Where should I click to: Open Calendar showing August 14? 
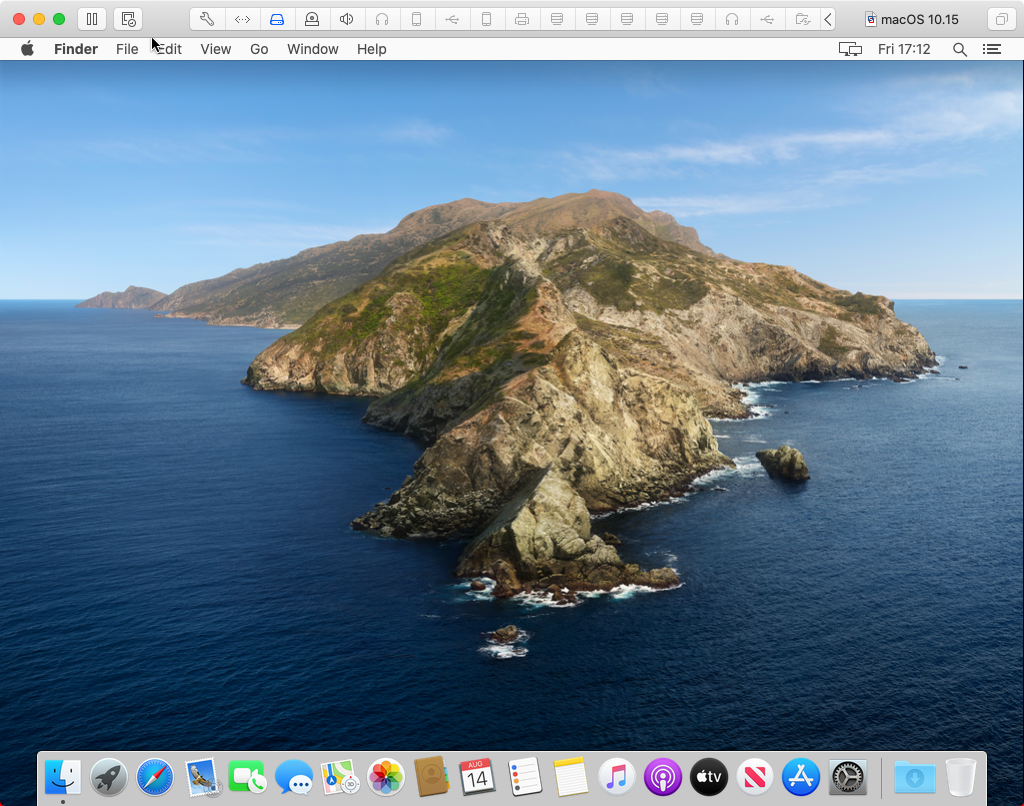(x=477, y=777)
